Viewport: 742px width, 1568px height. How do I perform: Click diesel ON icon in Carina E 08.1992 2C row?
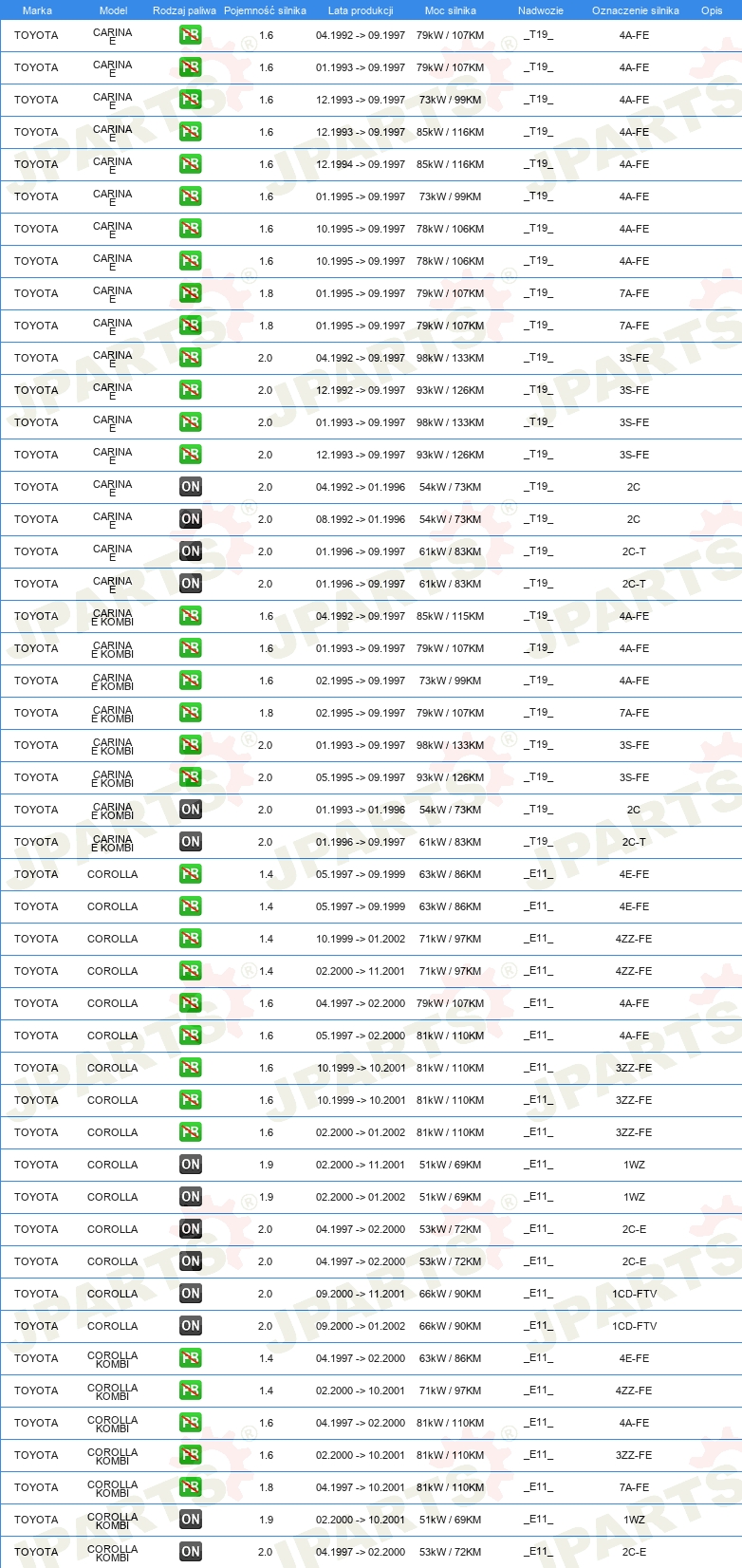191,519
